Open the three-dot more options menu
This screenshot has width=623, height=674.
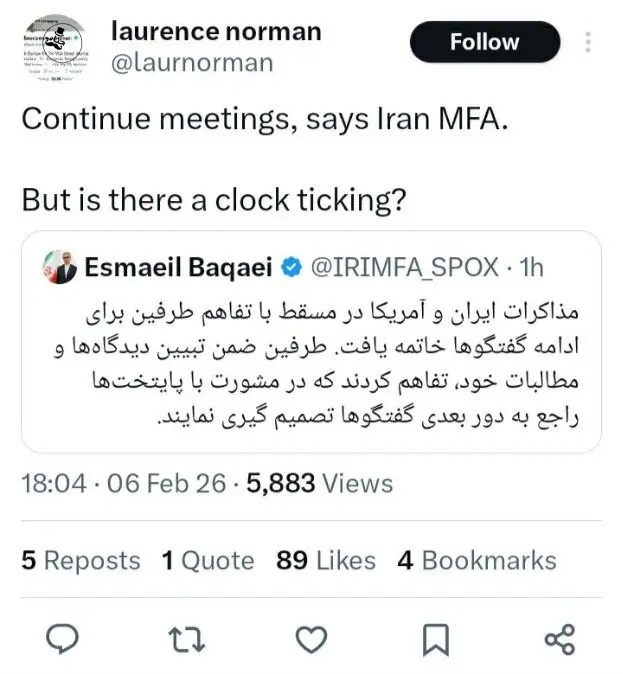(x=588, y=43)
